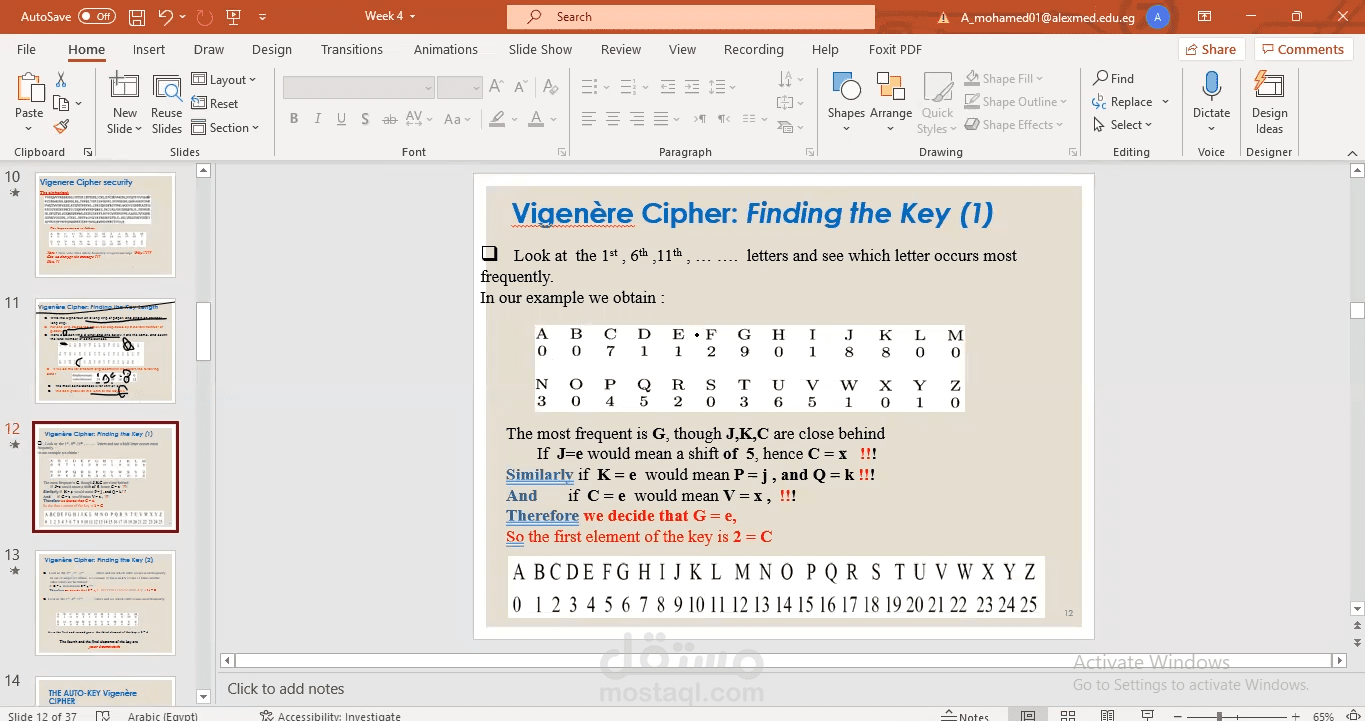Click the Share button

point(1210,49)
